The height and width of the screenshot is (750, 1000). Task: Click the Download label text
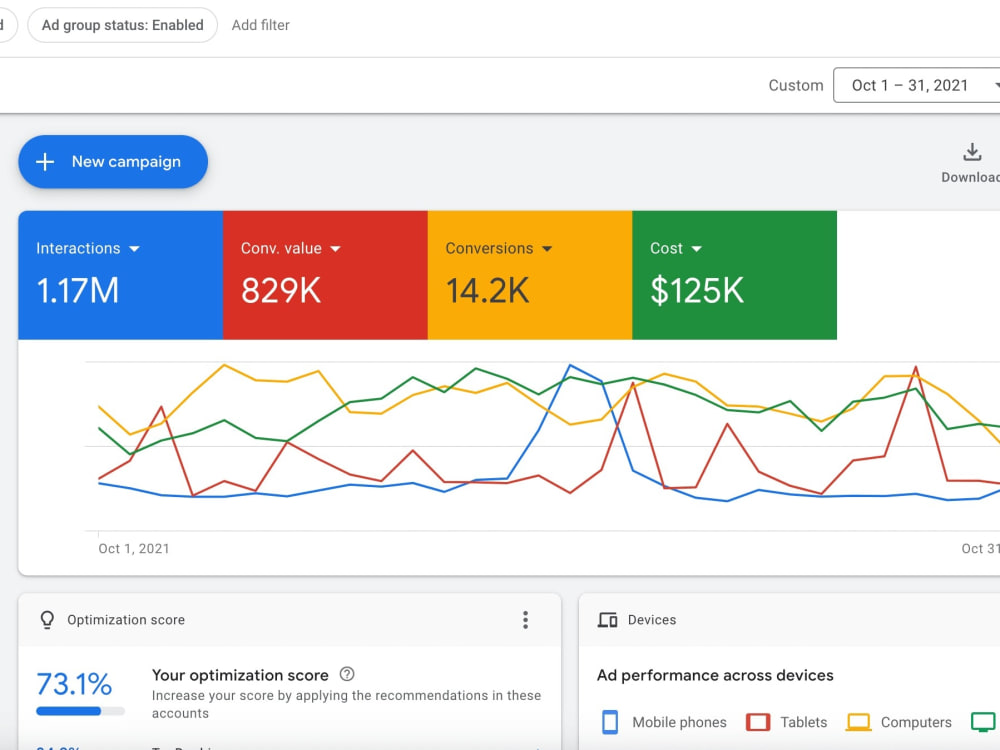[971, 177]
